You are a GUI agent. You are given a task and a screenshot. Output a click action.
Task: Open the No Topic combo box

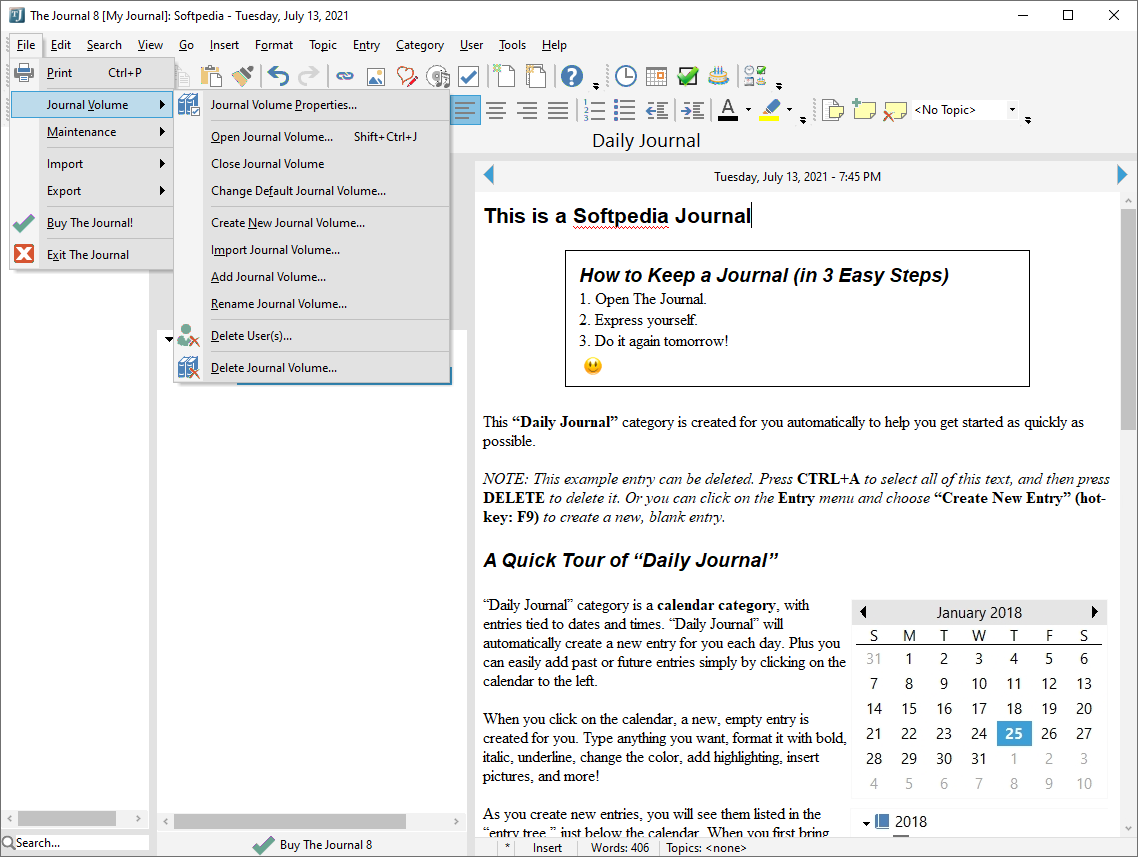click(965, 110)
